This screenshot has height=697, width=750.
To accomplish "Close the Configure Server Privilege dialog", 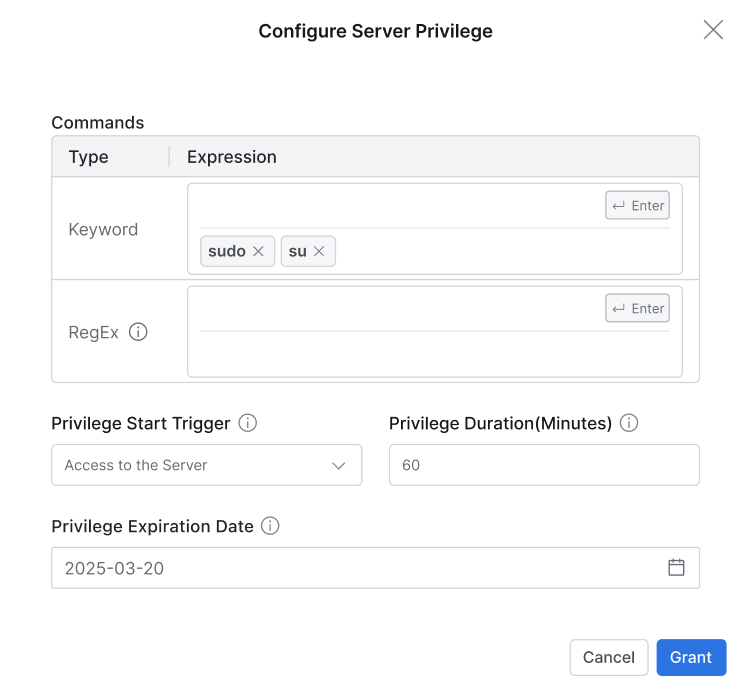I will [x=713, y=30].
